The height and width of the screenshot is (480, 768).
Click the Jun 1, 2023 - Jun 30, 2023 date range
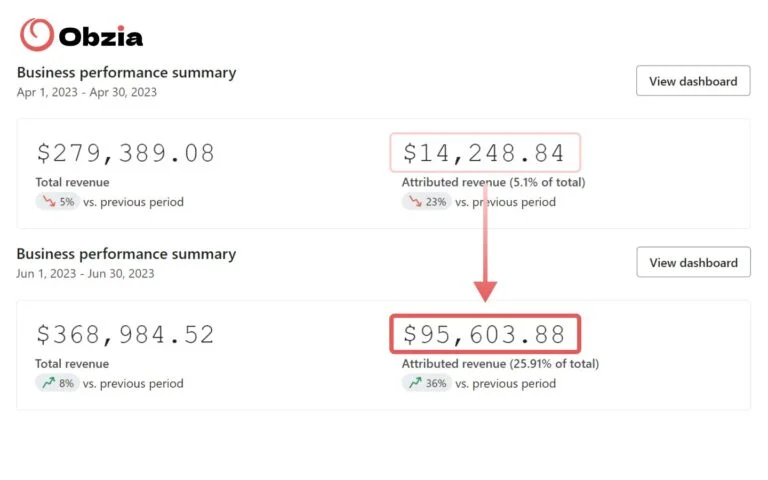coord(86,273)
